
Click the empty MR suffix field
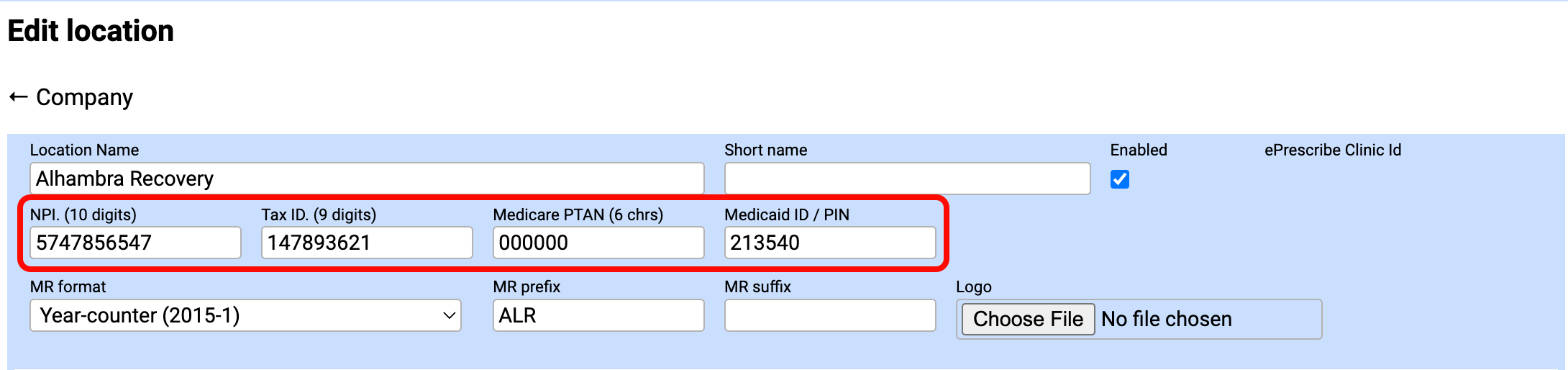tap(830, 315)
